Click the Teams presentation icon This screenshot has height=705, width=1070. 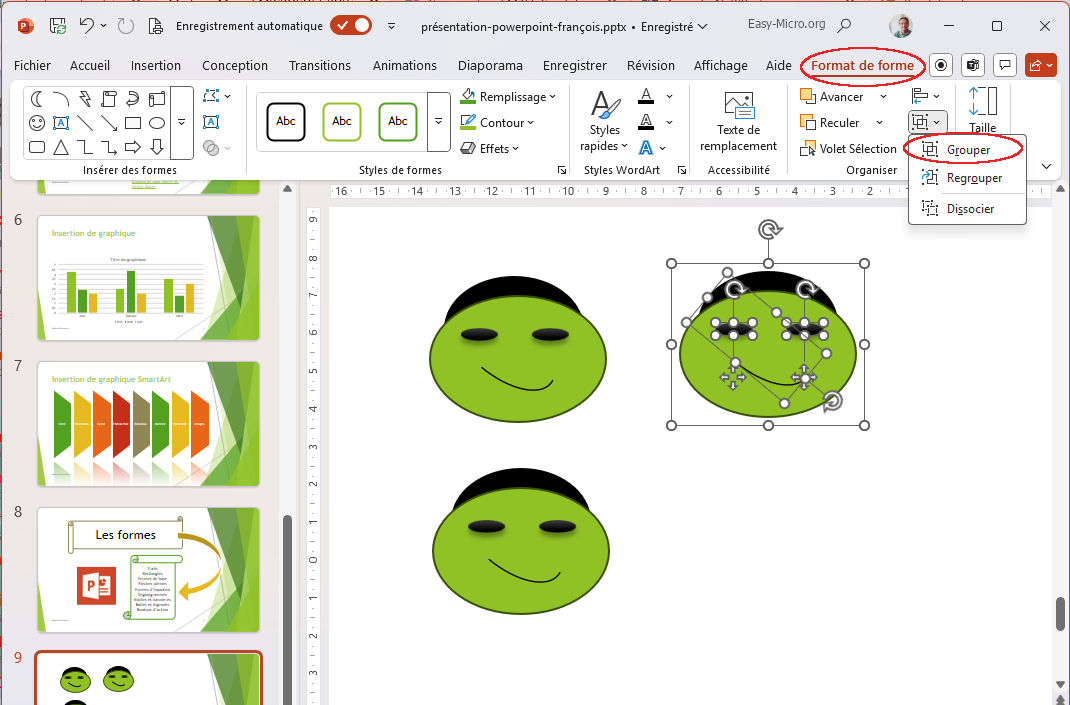(973, 66)
